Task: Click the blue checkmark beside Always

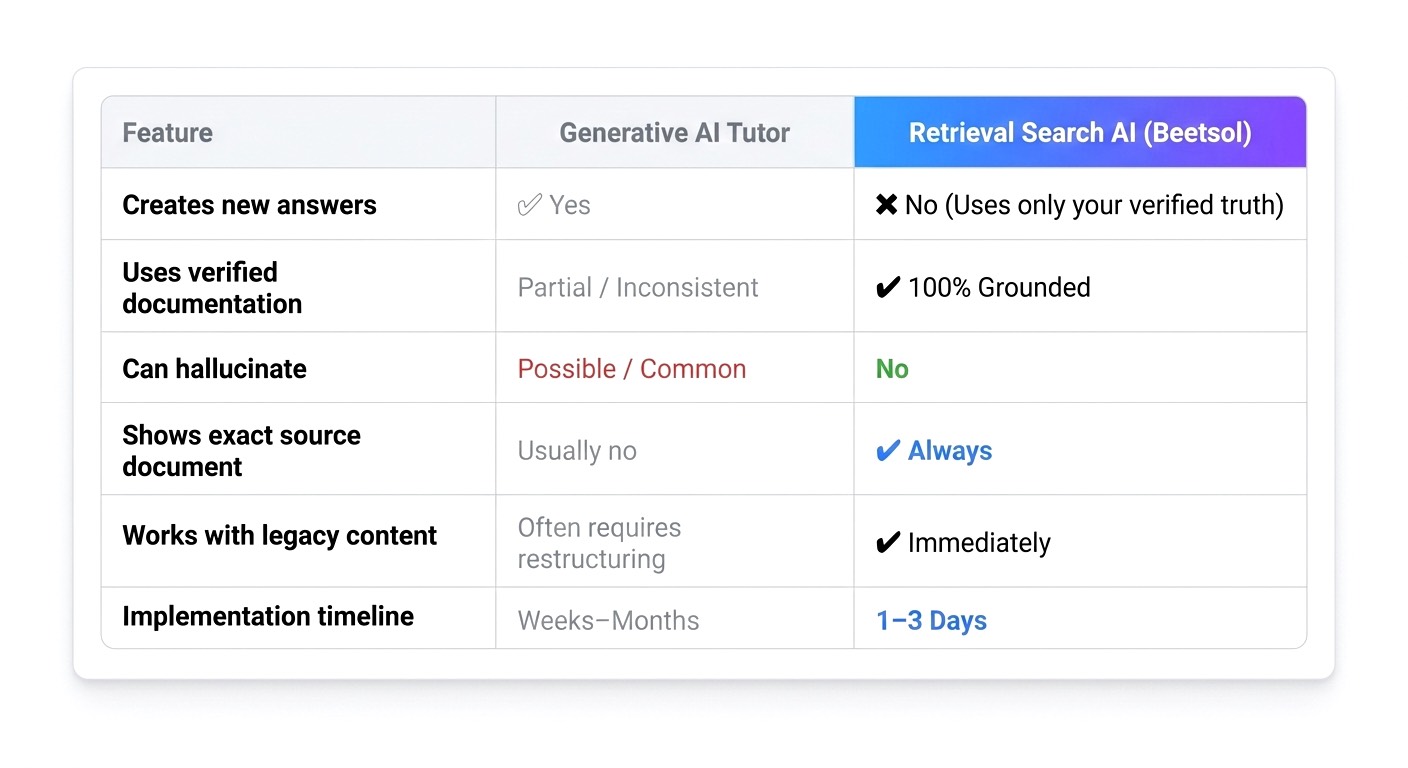Action: click(x=887, y=451)
